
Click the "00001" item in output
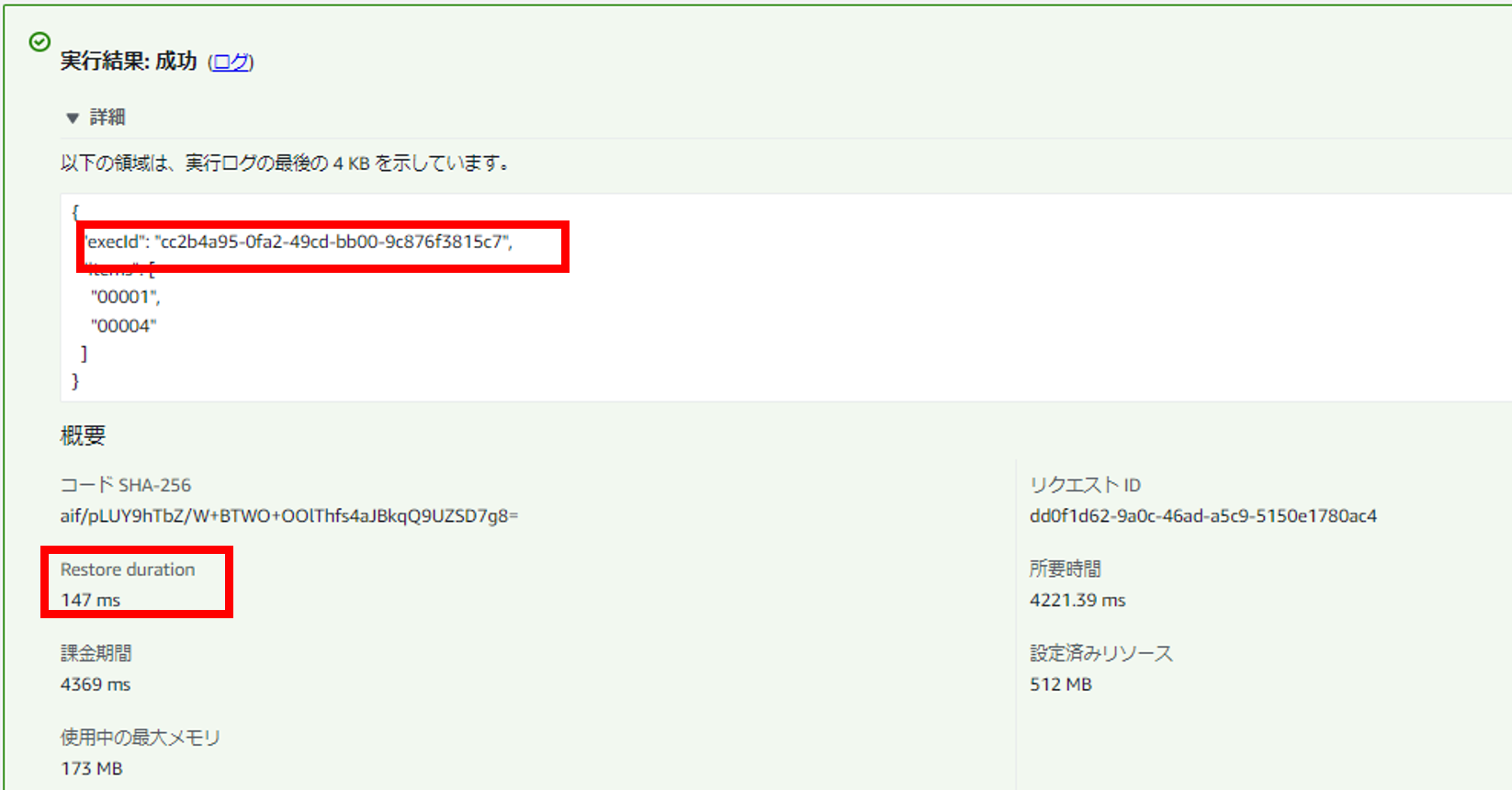[x=125, y=297]
